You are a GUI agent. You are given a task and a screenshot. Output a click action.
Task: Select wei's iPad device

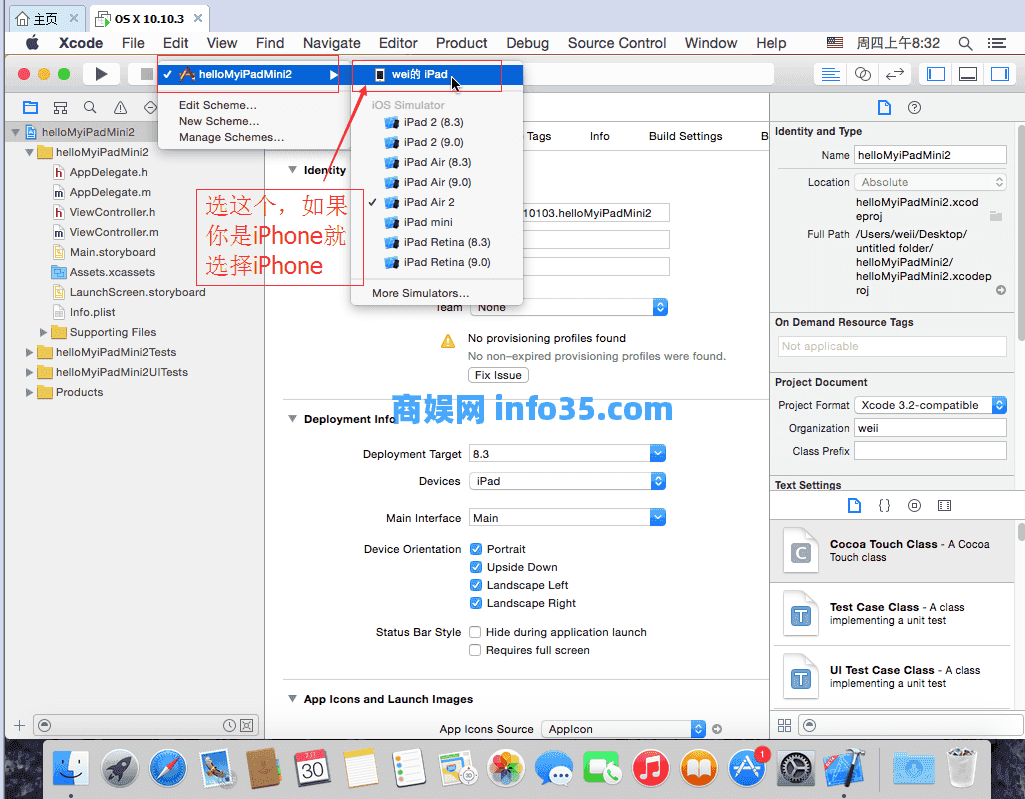coord(437,75)
